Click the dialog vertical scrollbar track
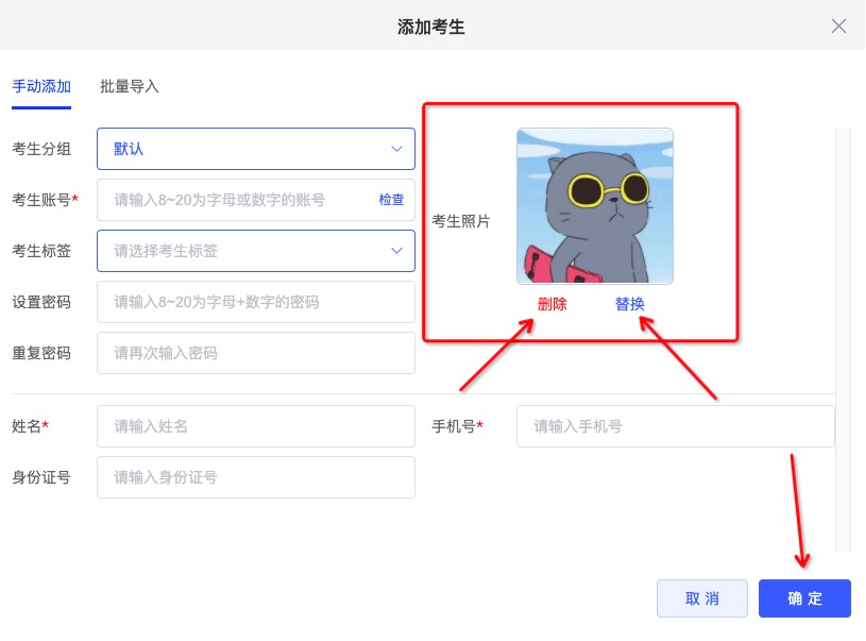The height and width of the screenshot is (641, 866). pos(843,340)
